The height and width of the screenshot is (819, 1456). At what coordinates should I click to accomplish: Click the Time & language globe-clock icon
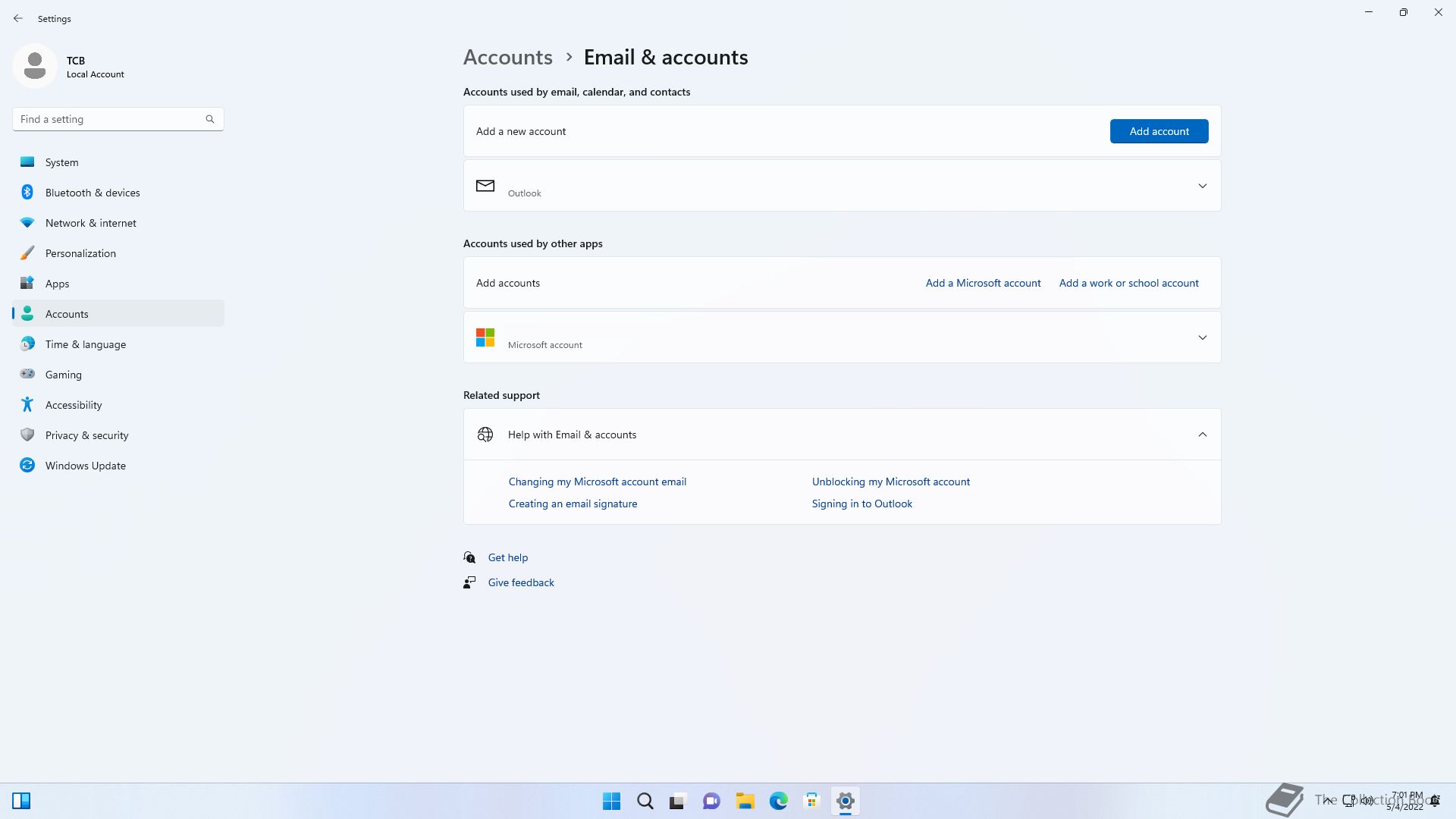click(x=27, y=344)
